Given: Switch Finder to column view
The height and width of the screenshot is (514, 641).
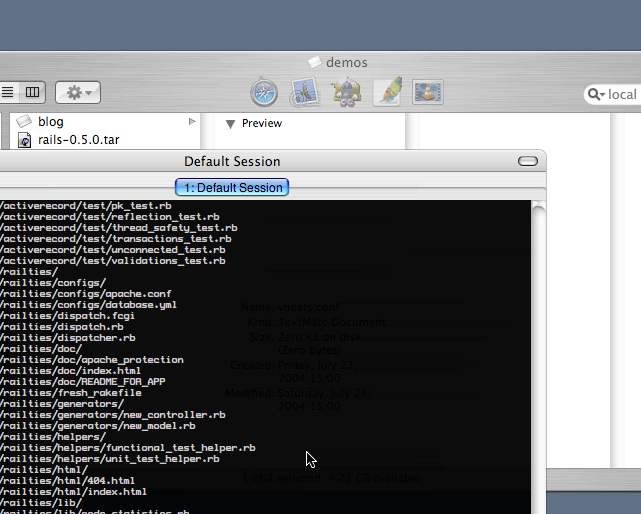Looking at the screenshot, I should coord(33,92).
